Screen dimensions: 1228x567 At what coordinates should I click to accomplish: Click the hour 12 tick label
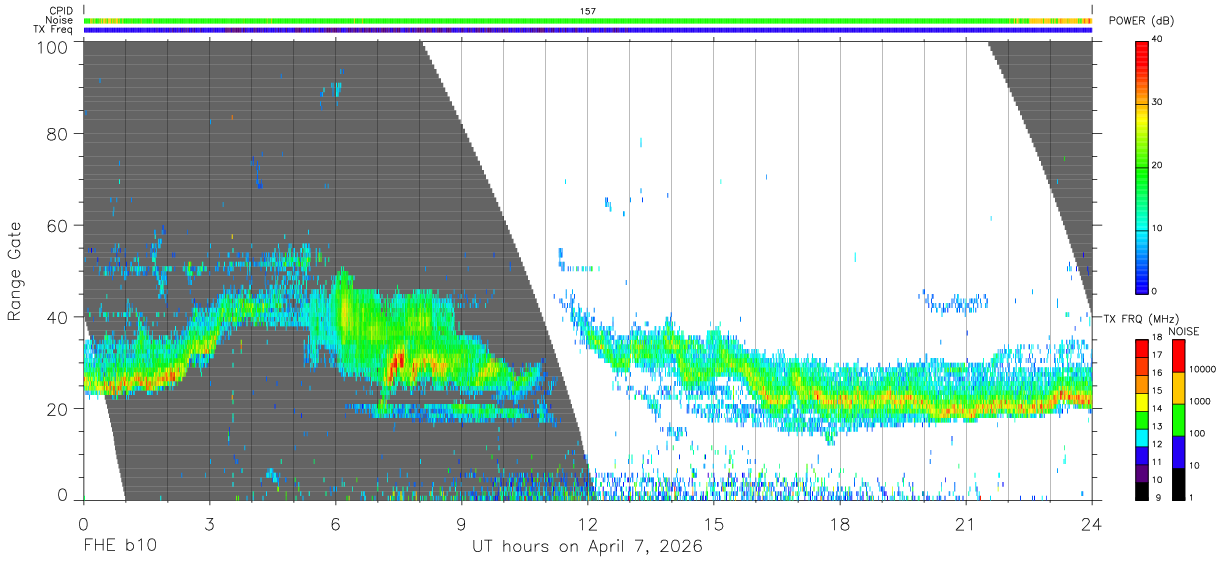coord(587,524)
